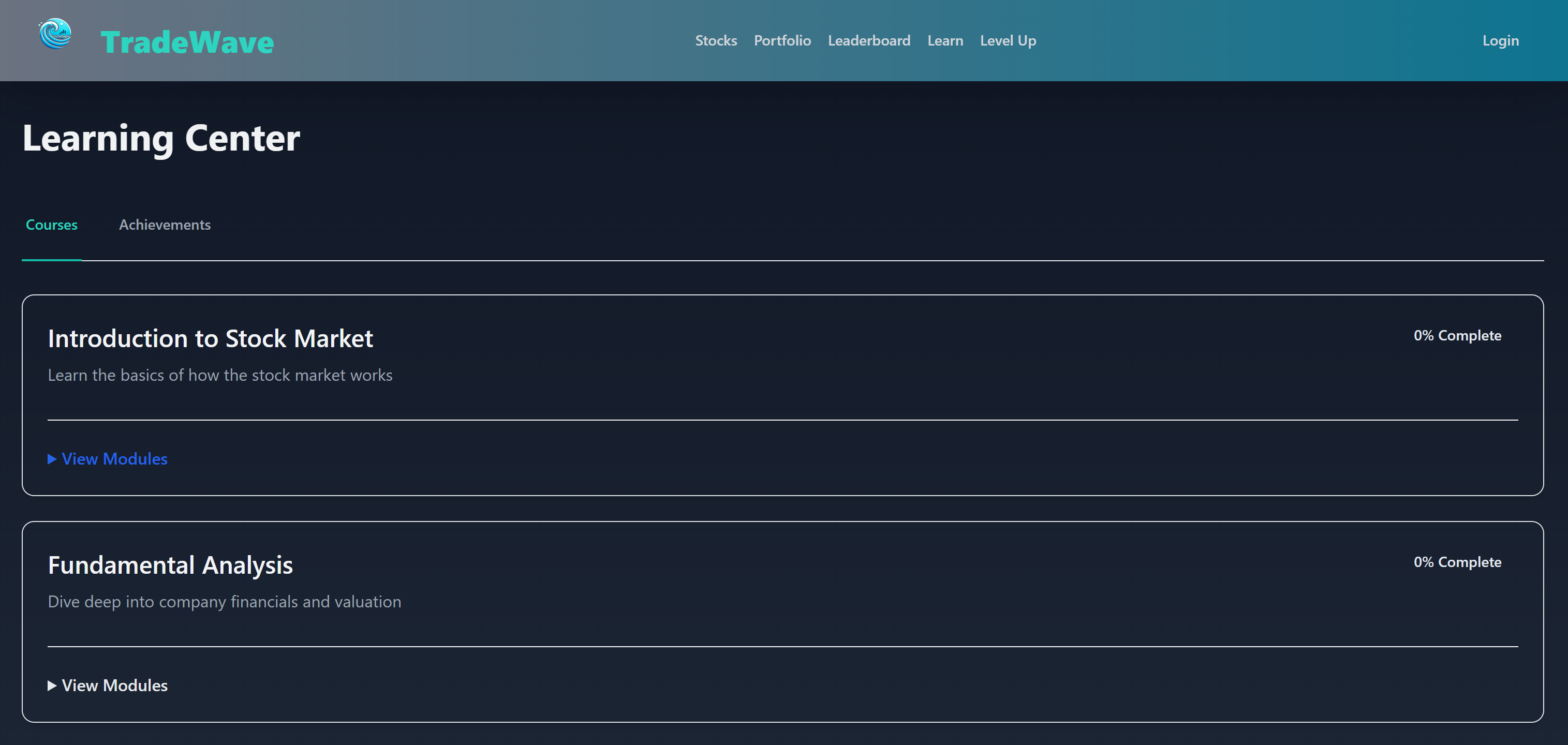Click 0% Complete on Introduction course
Screen dimensions: 1568x745
[x=1457, y=335]
